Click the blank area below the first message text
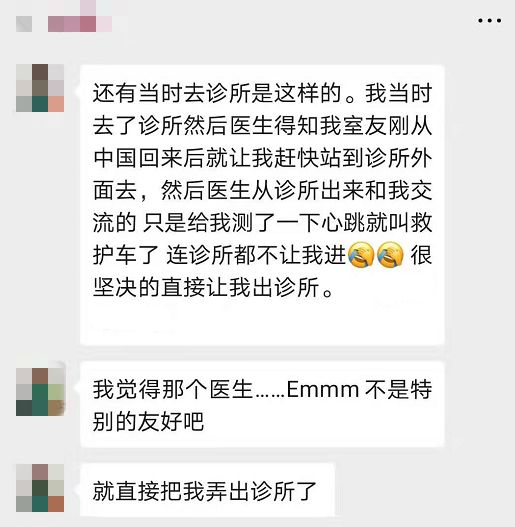Image resolution: width=515 pixels, height=527 pixels. 262,321
